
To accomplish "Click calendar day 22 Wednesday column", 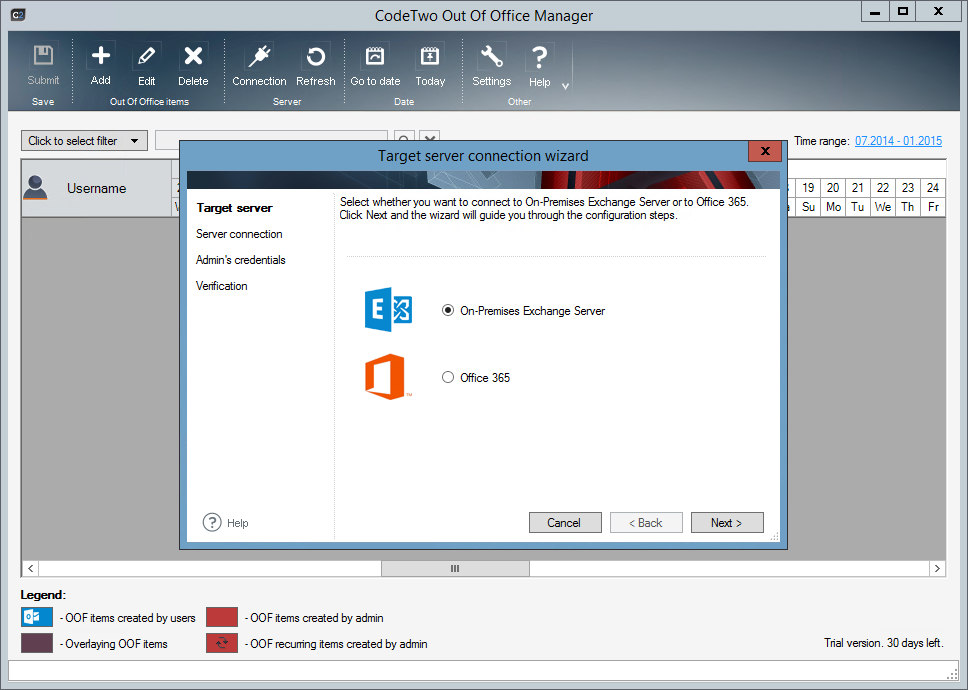I will [x=883, y=197].
